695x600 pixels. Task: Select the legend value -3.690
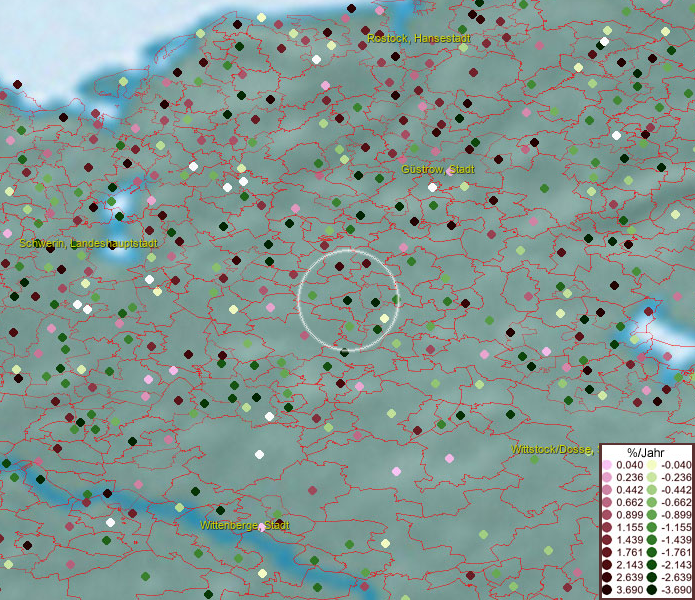[676, 590]
